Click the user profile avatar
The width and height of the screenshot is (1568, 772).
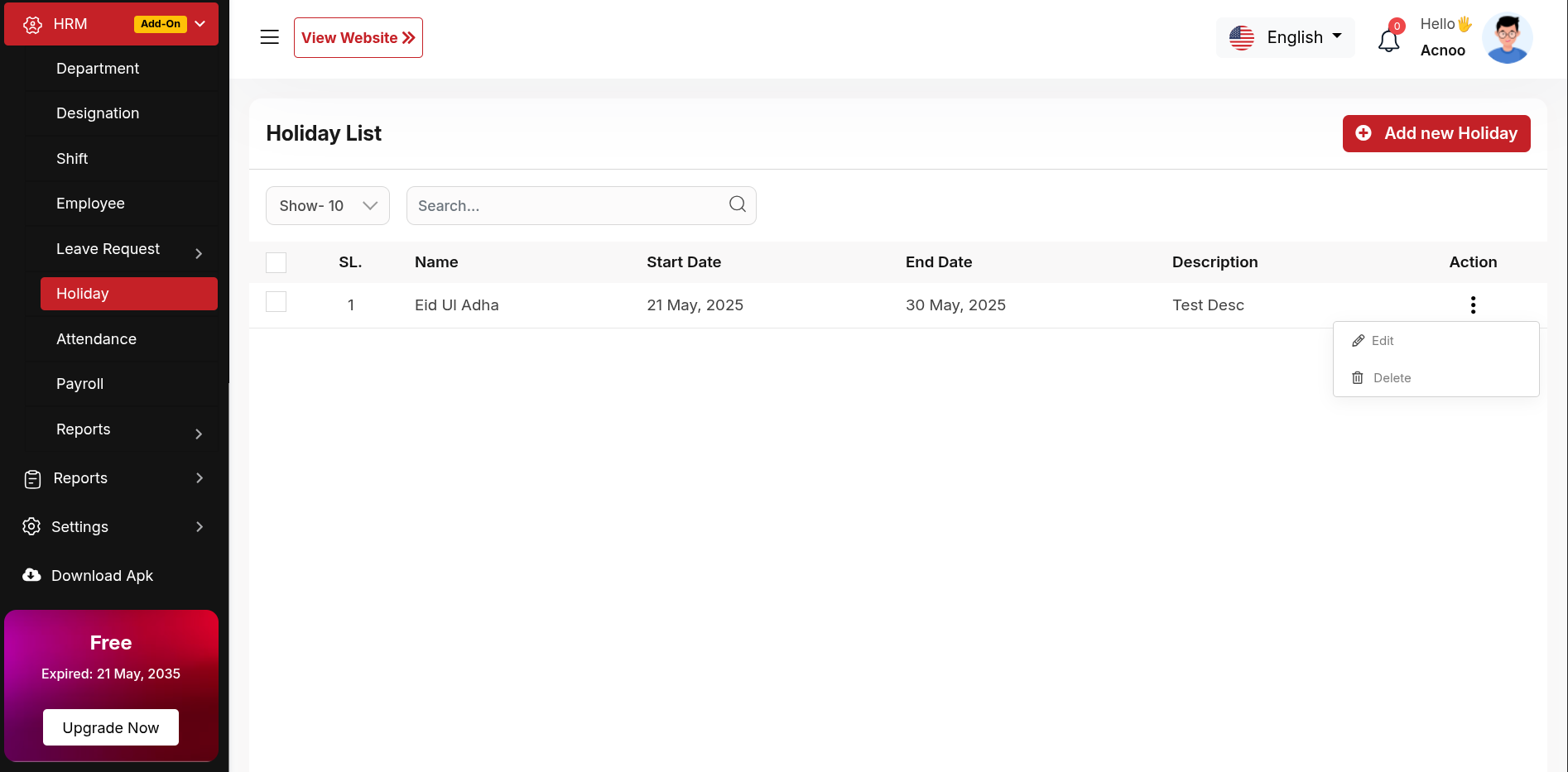tap(1507, 38)
